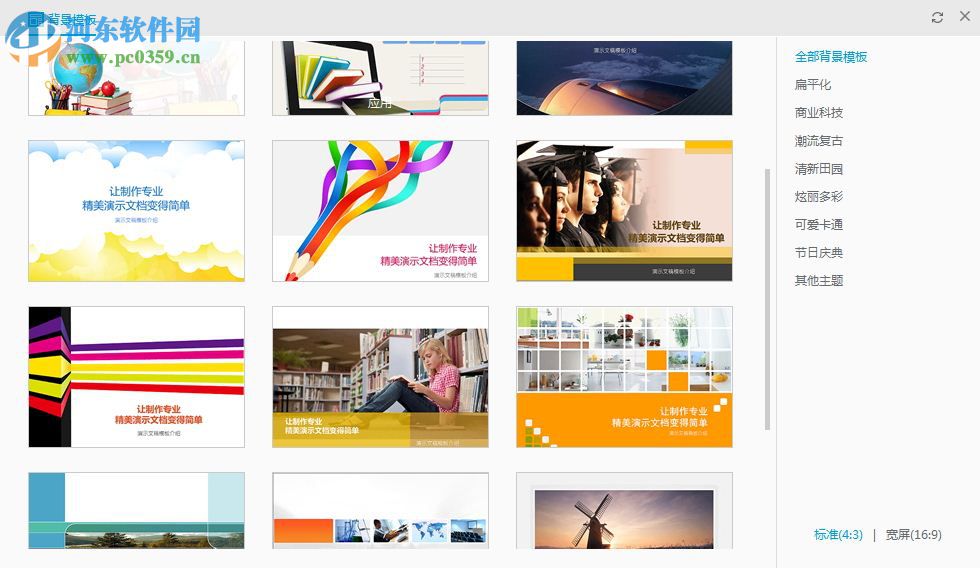This screenshot has width=980, height=568.
Task: Show the 可爱卡通 templates
Action: [x=819, y=224]
